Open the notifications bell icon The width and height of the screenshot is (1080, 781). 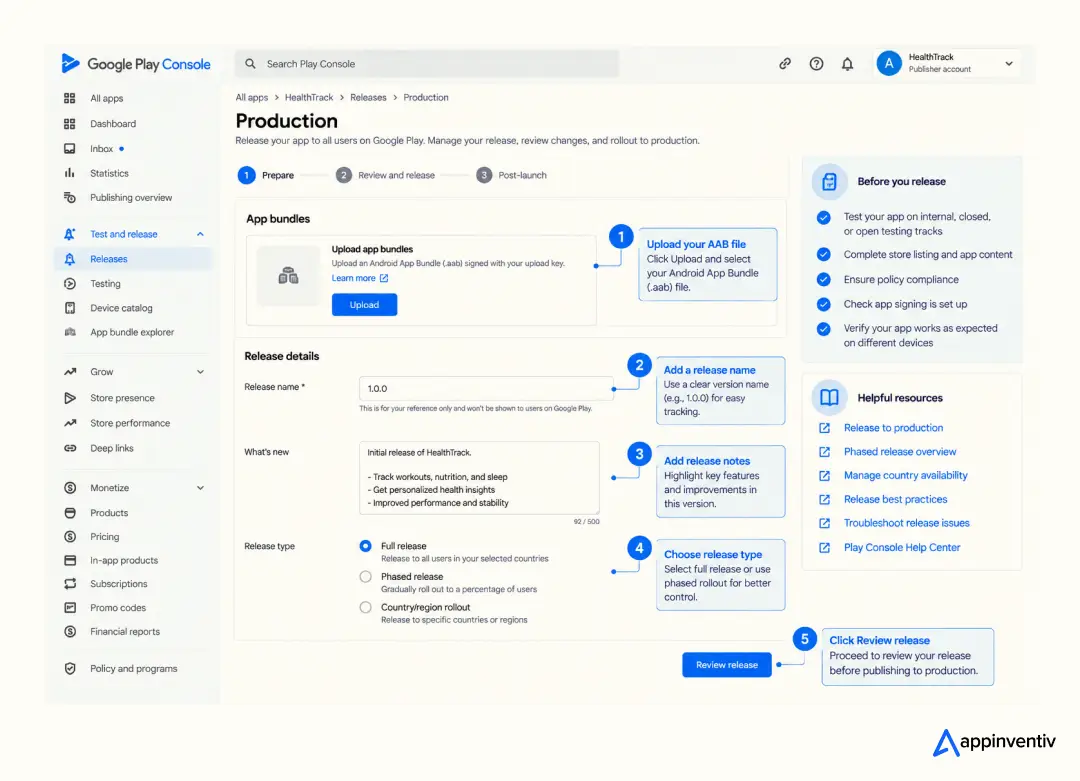(847, 64)
